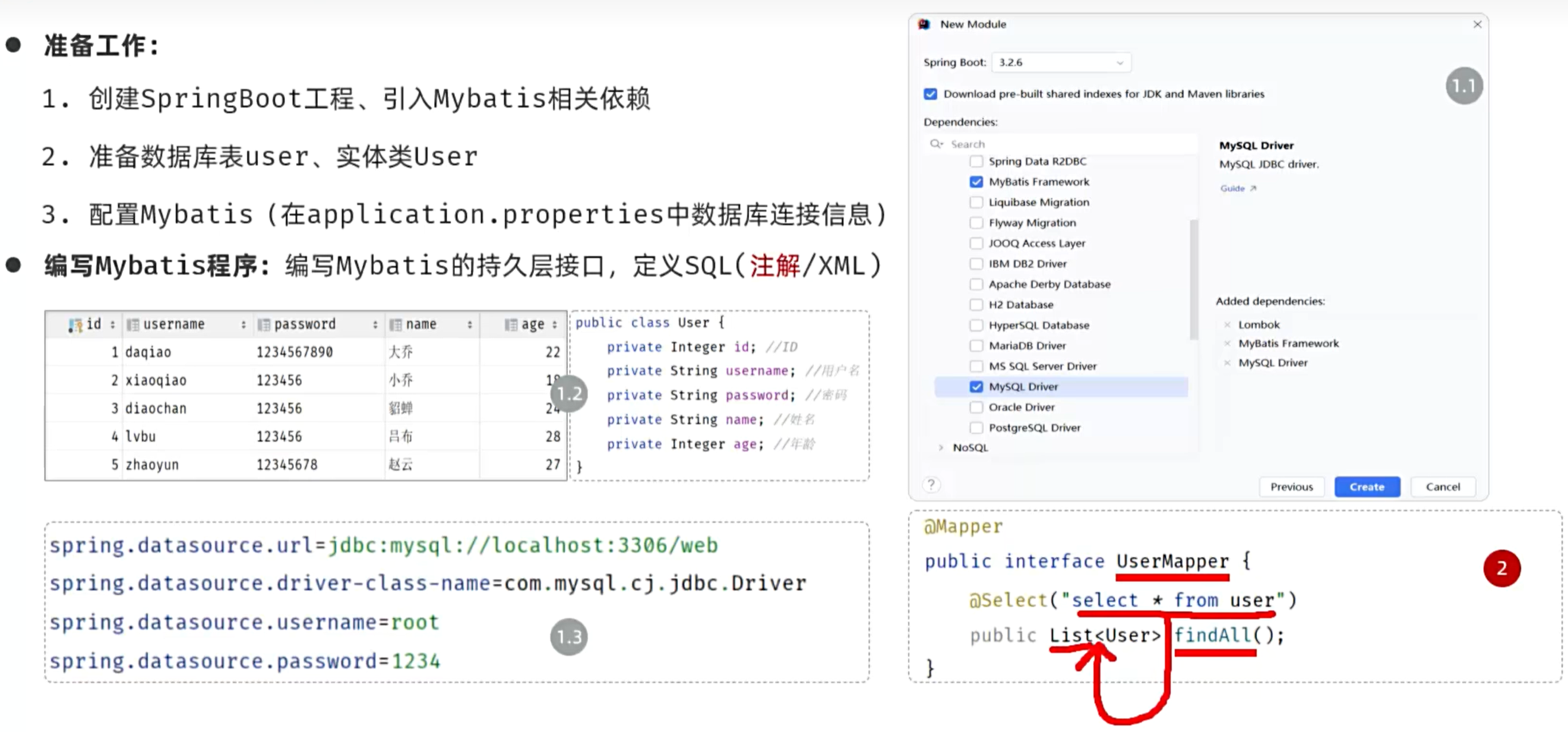Remove MySQL Driver from added dependencies
Viewport: 1568px width, 732px height.
(1227, 363)
